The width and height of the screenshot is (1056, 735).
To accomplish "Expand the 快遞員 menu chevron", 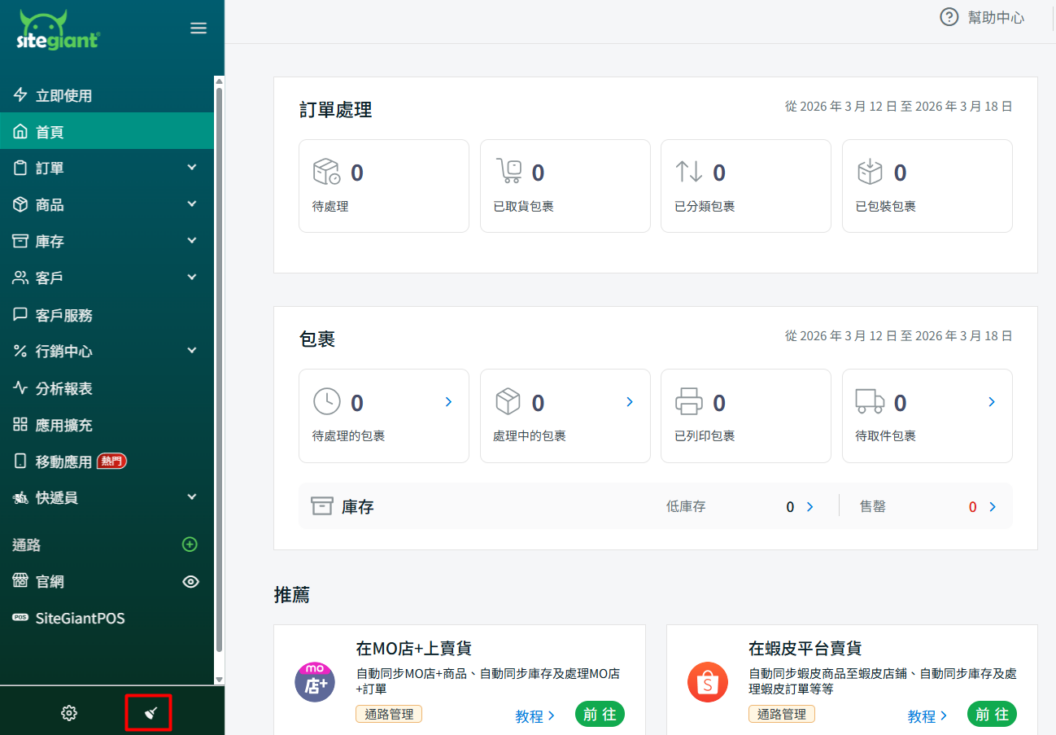I will tap(192, 497).
